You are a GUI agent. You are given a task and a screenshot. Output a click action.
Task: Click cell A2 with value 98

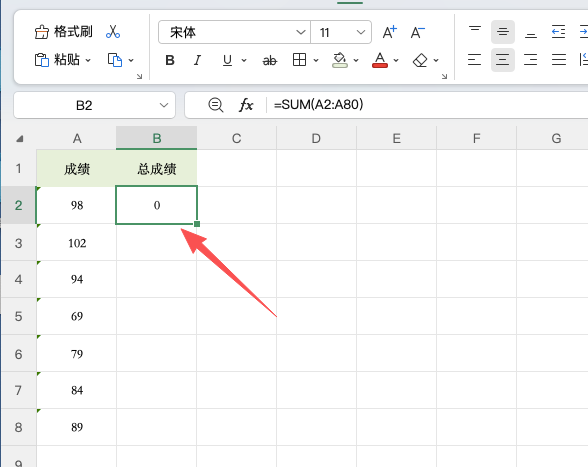[77, 205]
